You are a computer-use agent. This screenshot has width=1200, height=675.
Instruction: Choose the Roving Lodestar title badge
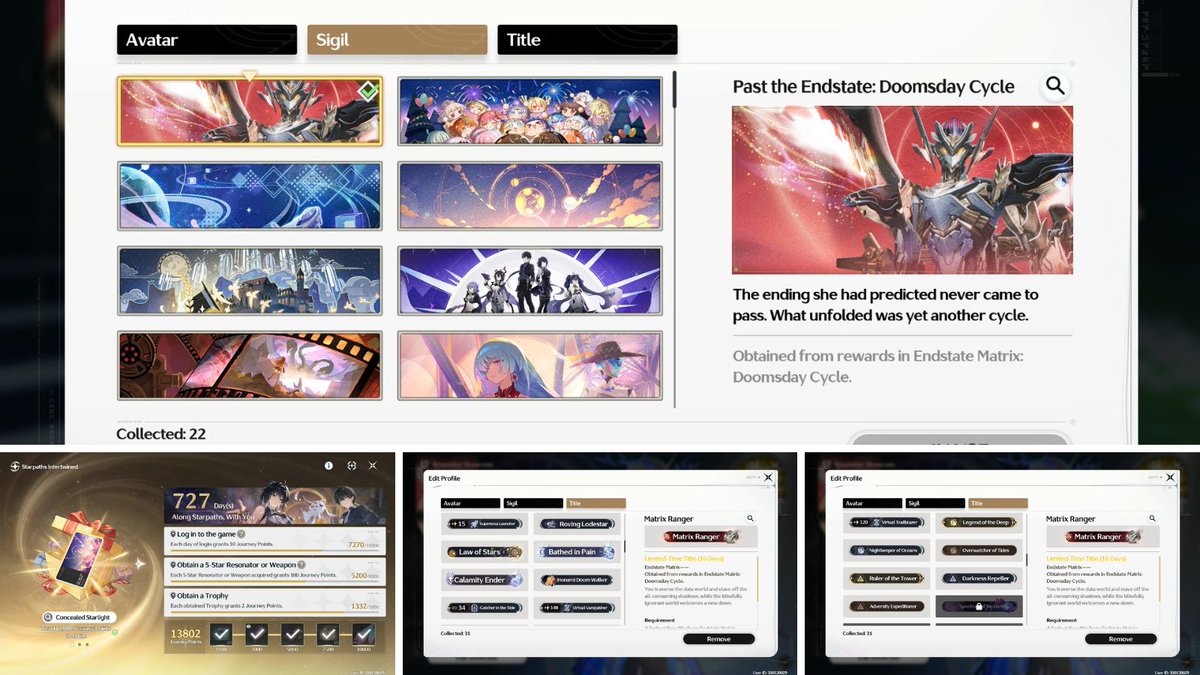(x=575, y=523)
